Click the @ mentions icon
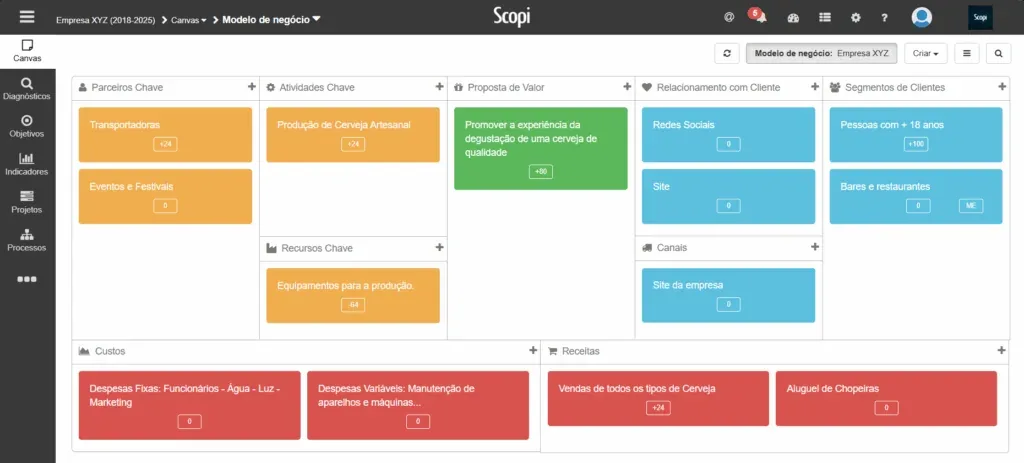Screen dimensions: 1024x463 [729, 18]
